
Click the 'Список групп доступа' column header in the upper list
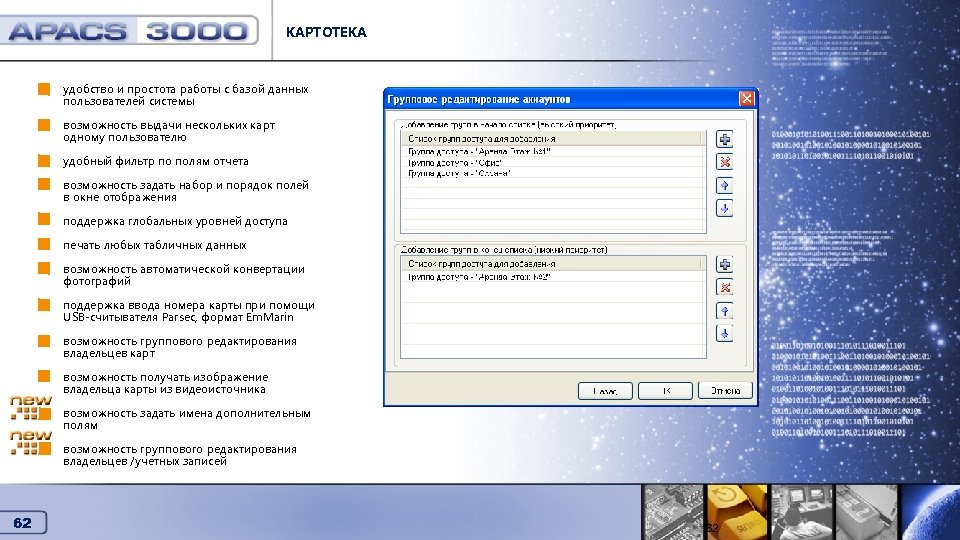552,139
